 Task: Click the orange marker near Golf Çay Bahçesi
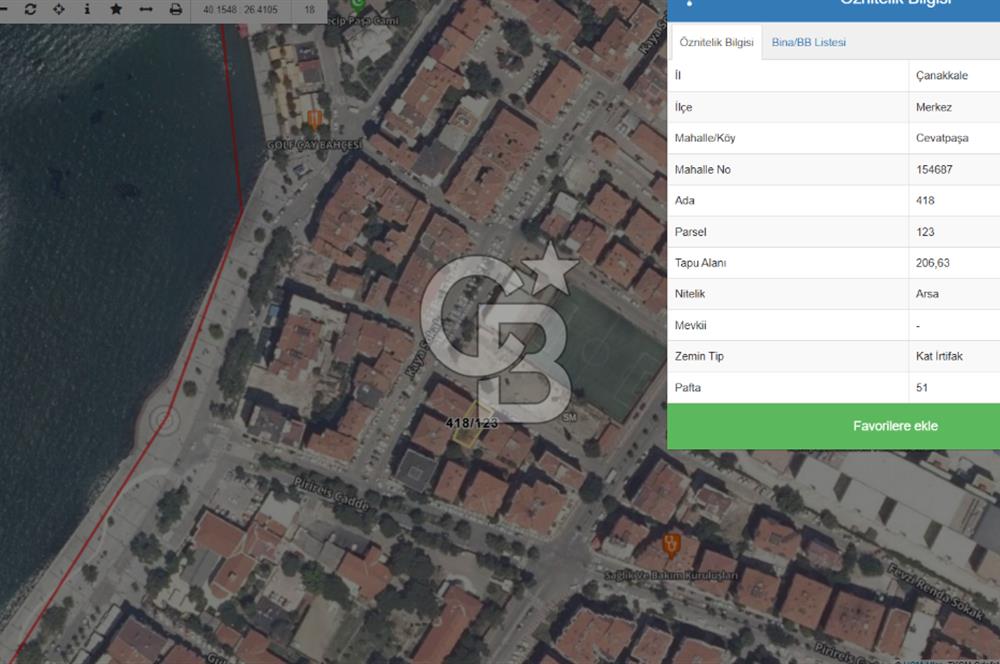coord(314,120)
